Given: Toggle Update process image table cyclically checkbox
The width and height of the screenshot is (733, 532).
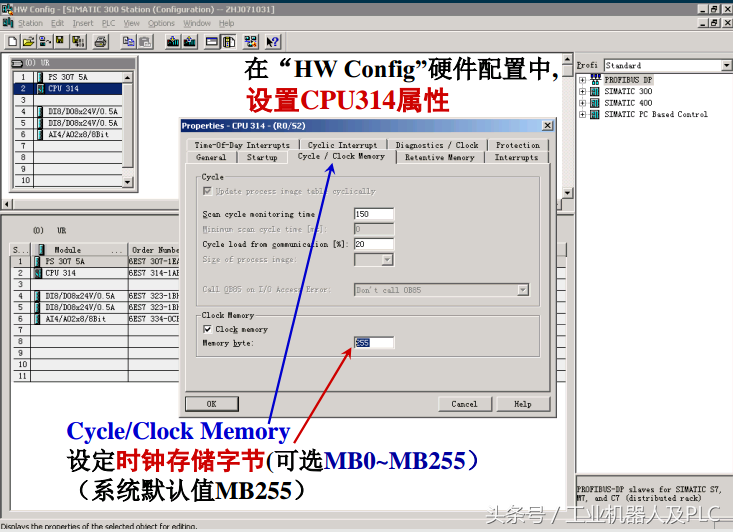Looking at the screenshot, I should pos(207,191).
